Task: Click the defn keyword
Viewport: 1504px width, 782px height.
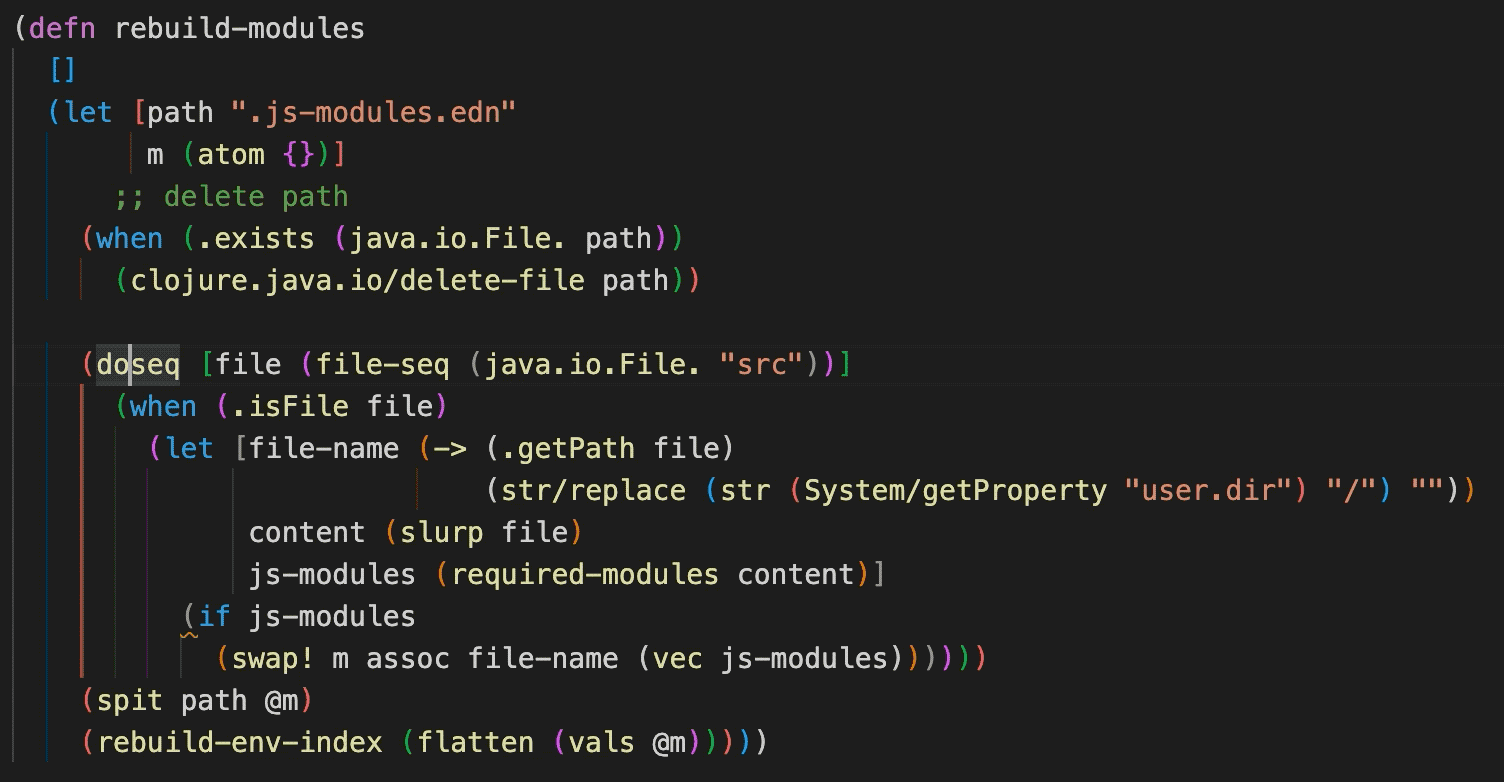Action: tap(63, 28)
